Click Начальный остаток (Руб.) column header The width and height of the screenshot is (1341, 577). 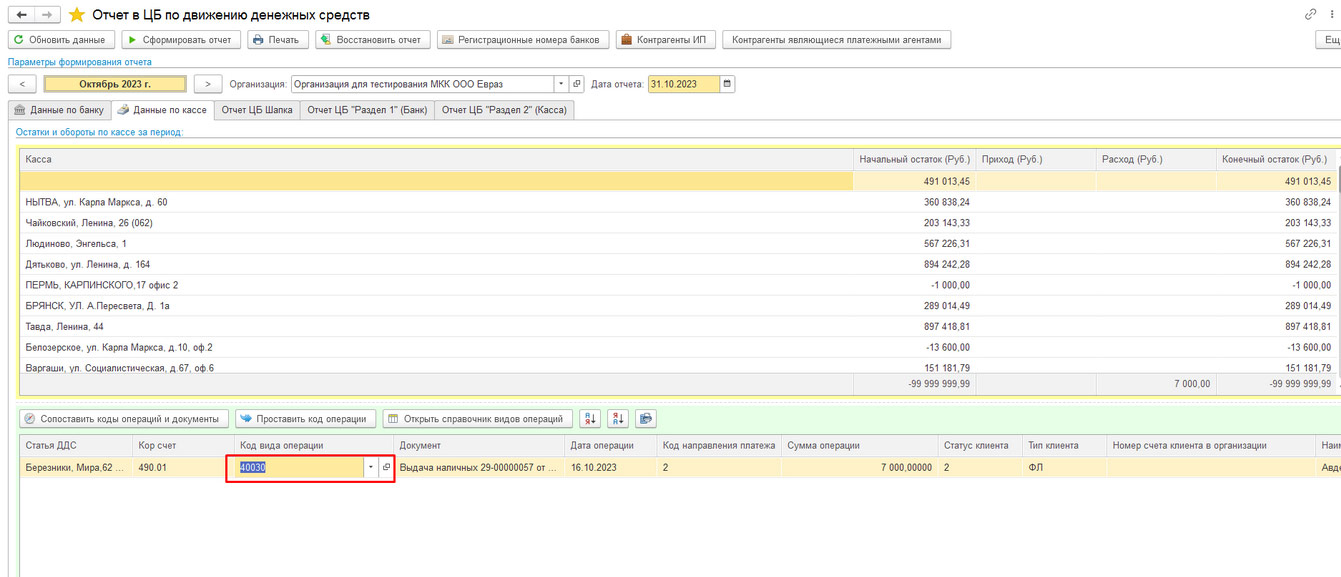pos(914,160)
